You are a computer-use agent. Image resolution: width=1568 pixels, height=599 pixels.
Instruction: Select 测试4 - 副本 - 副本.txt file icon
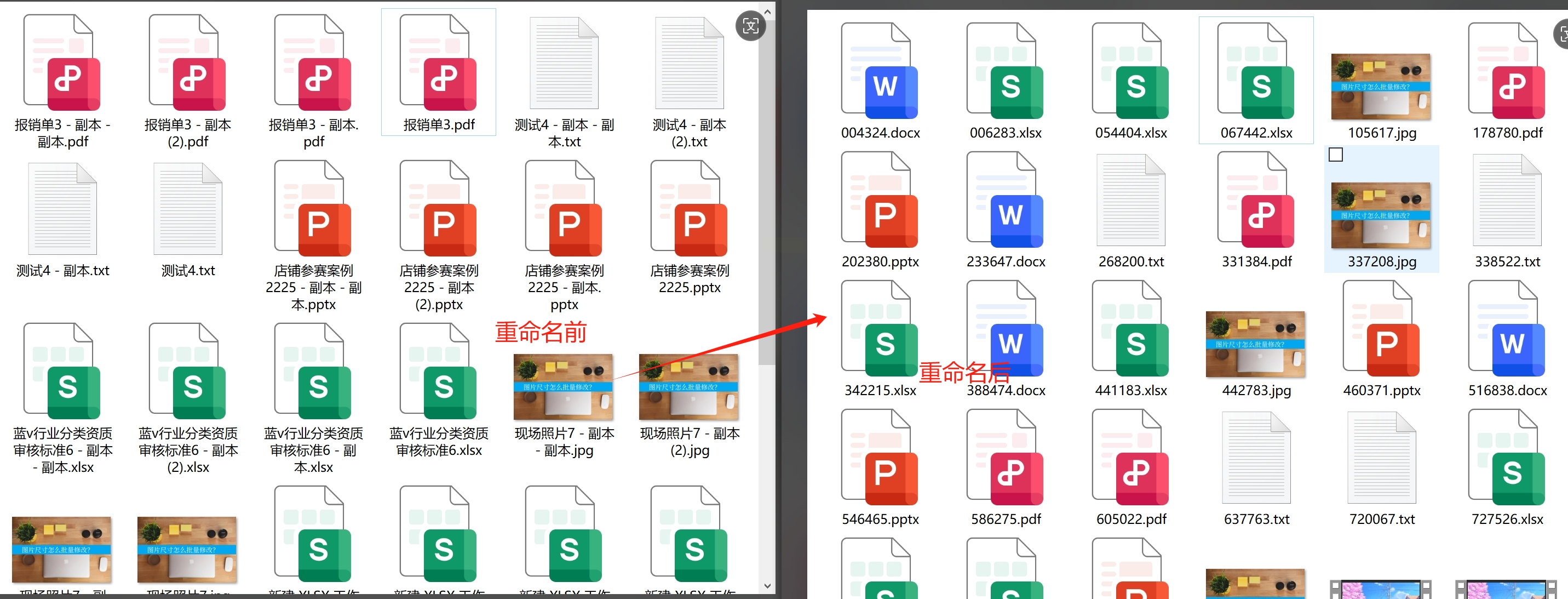tap(564, 63)
